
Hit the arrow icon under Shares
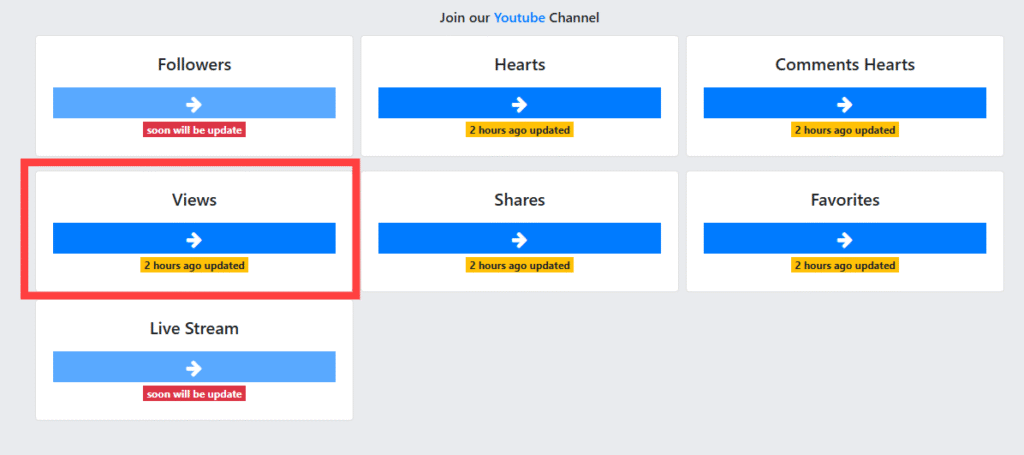click(x=519, y=239)
